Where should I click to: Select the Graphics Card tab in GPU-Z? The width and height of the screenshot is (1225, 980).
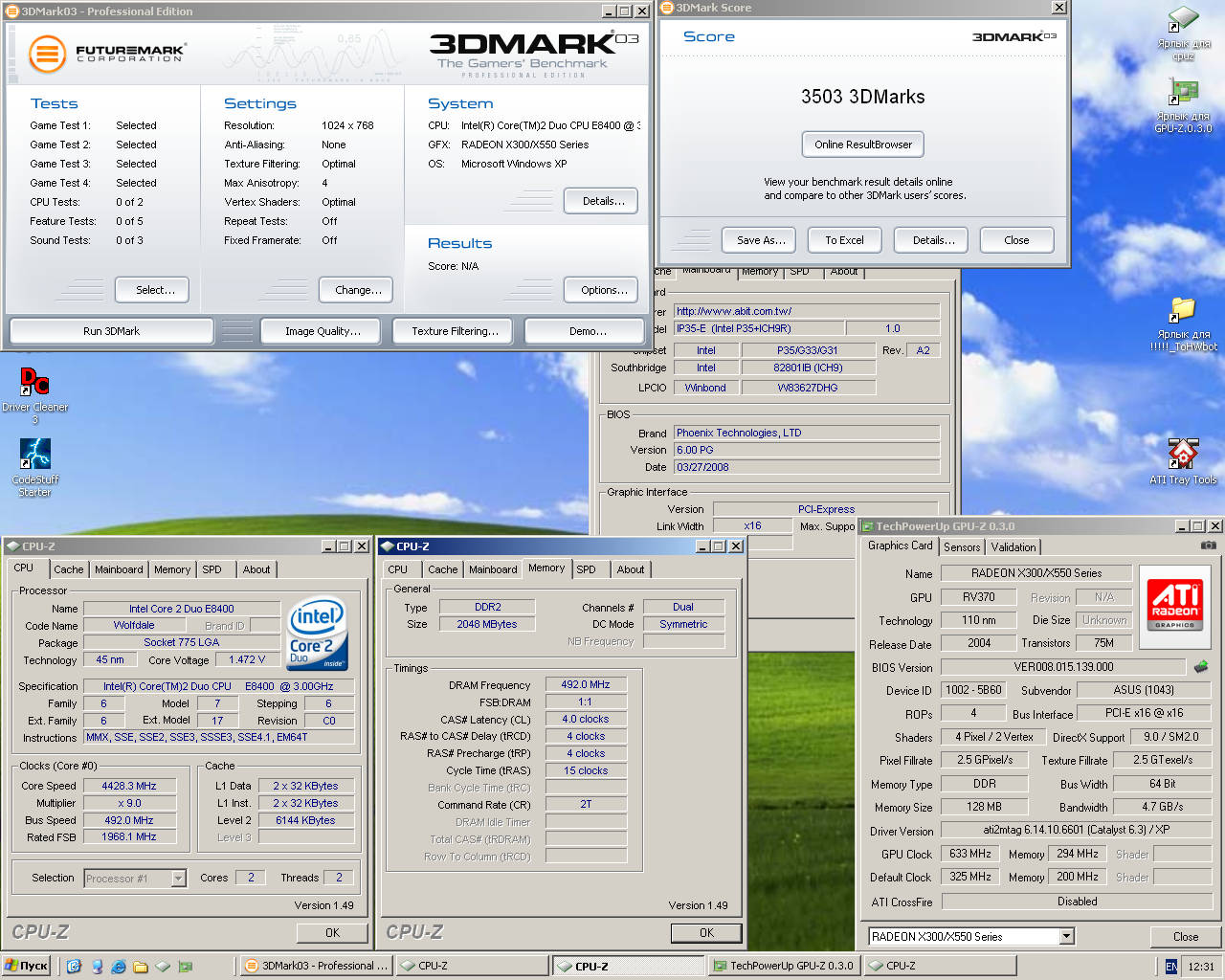(x=900, y=546)
